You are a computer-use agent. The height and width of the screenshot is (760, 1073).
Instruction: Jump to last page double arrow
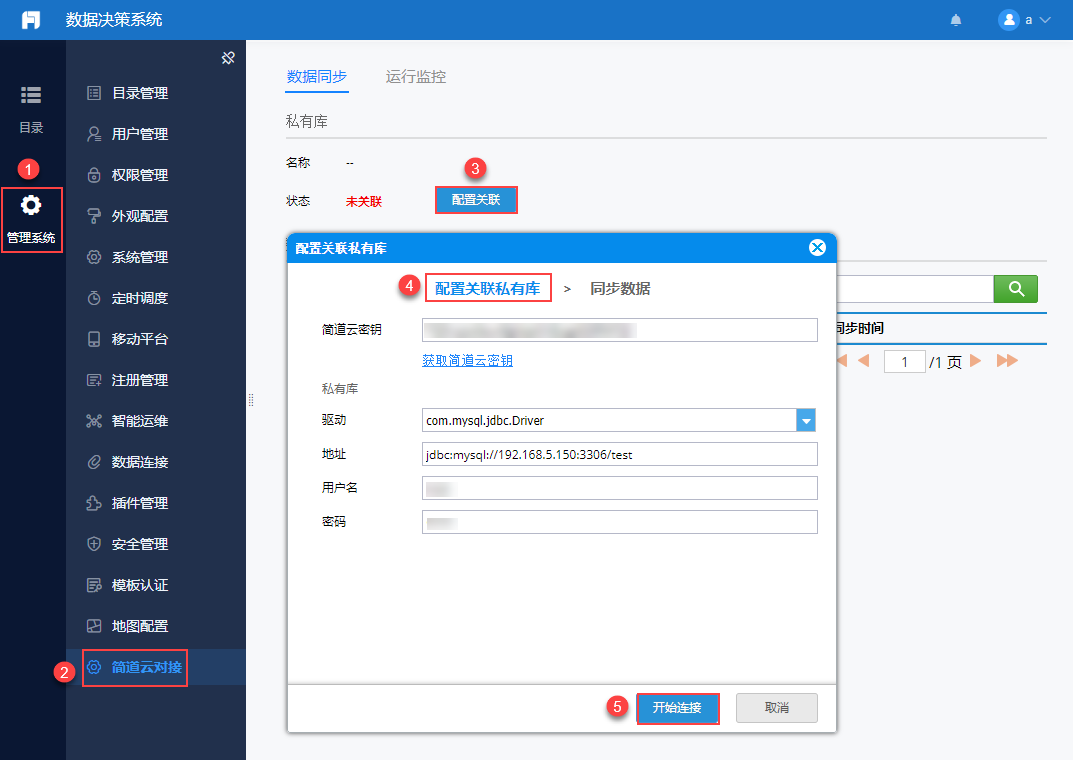(x=1007, y=361)
